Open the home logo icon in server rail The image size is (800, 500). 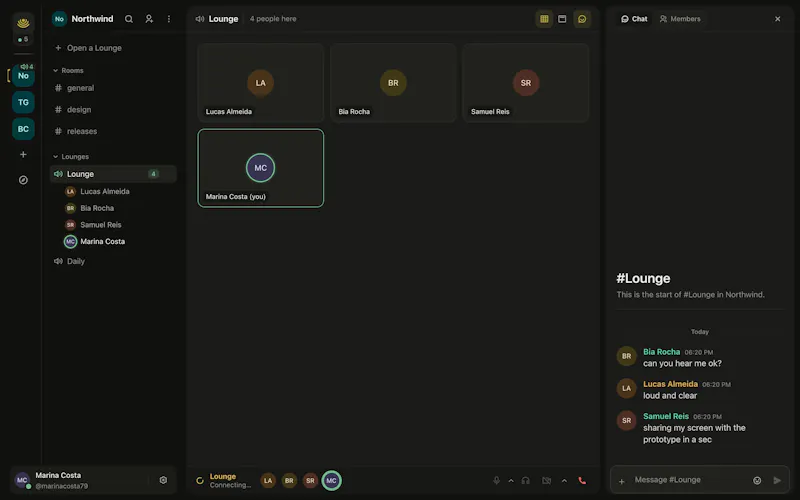tap(23, 23)
